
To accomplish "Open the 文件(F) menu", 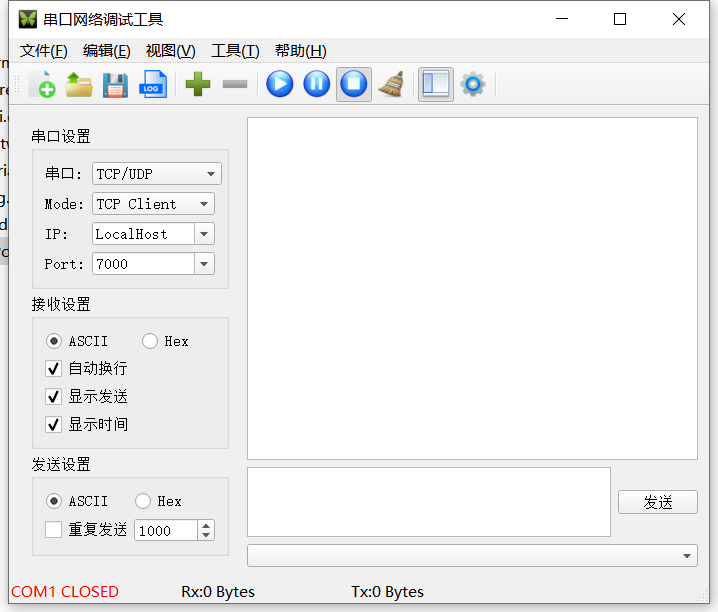I will 44,51.
